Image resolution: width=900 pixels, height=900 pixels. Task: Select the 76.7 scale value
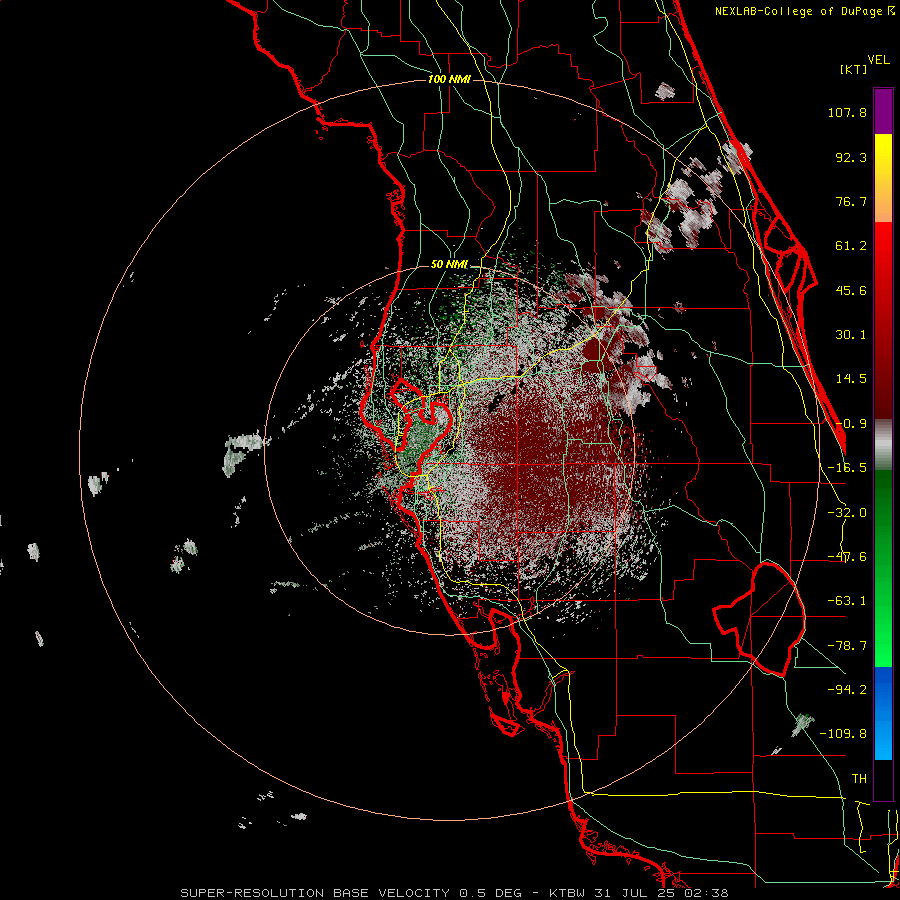point(851,201)
